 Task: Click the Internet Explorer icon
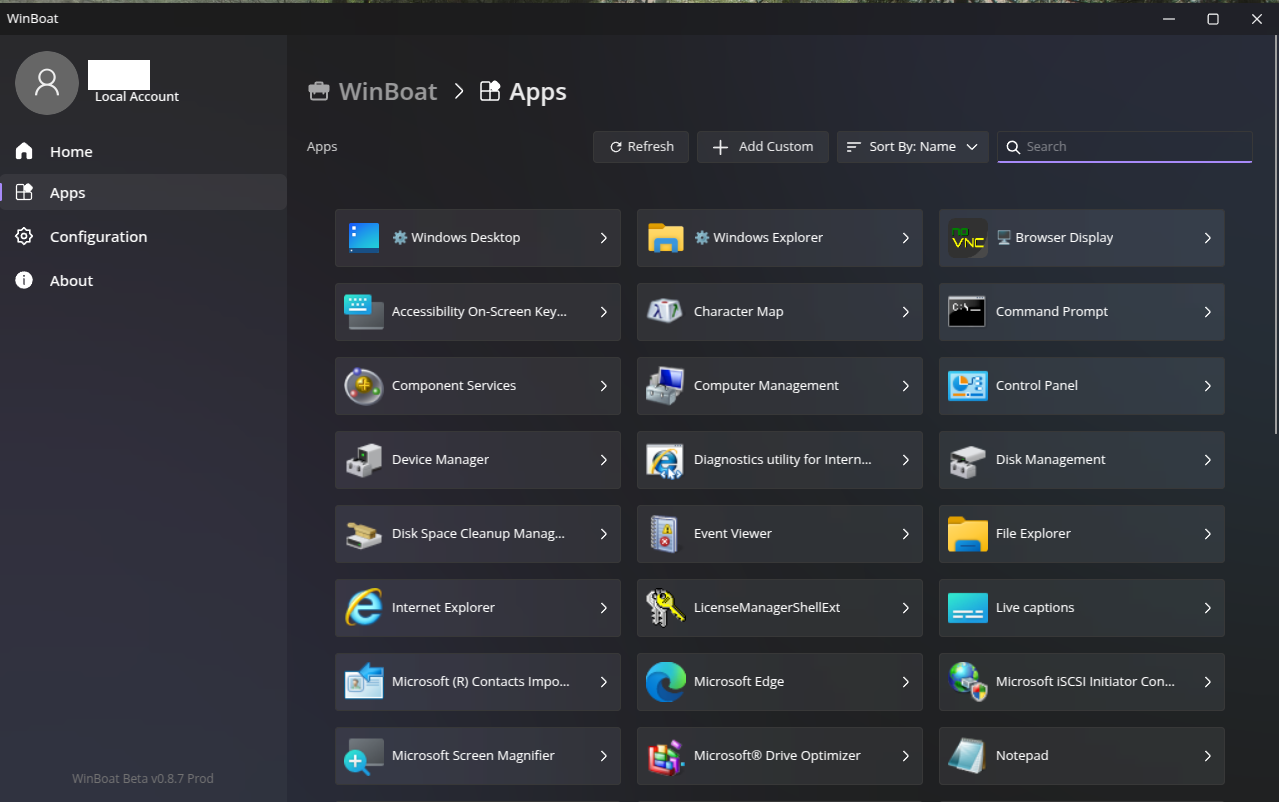pyautogui.click(x=364, y=608)
